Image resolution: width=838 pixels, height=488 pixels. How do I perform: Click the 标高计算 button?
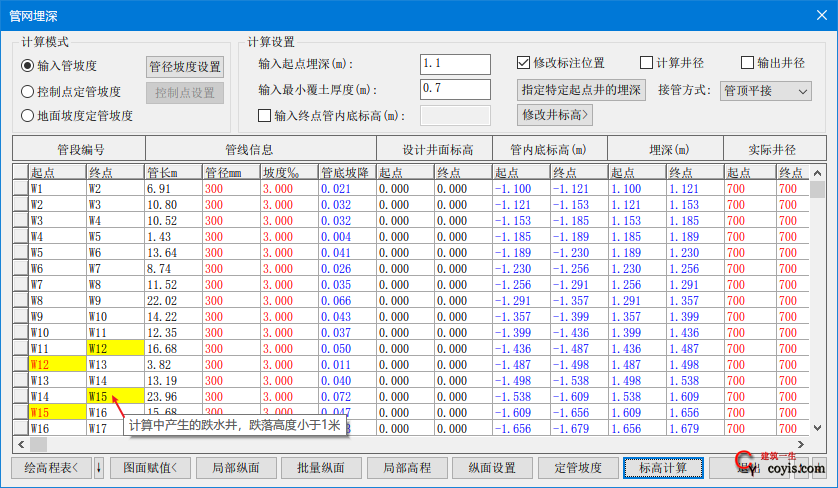[663, 468]
